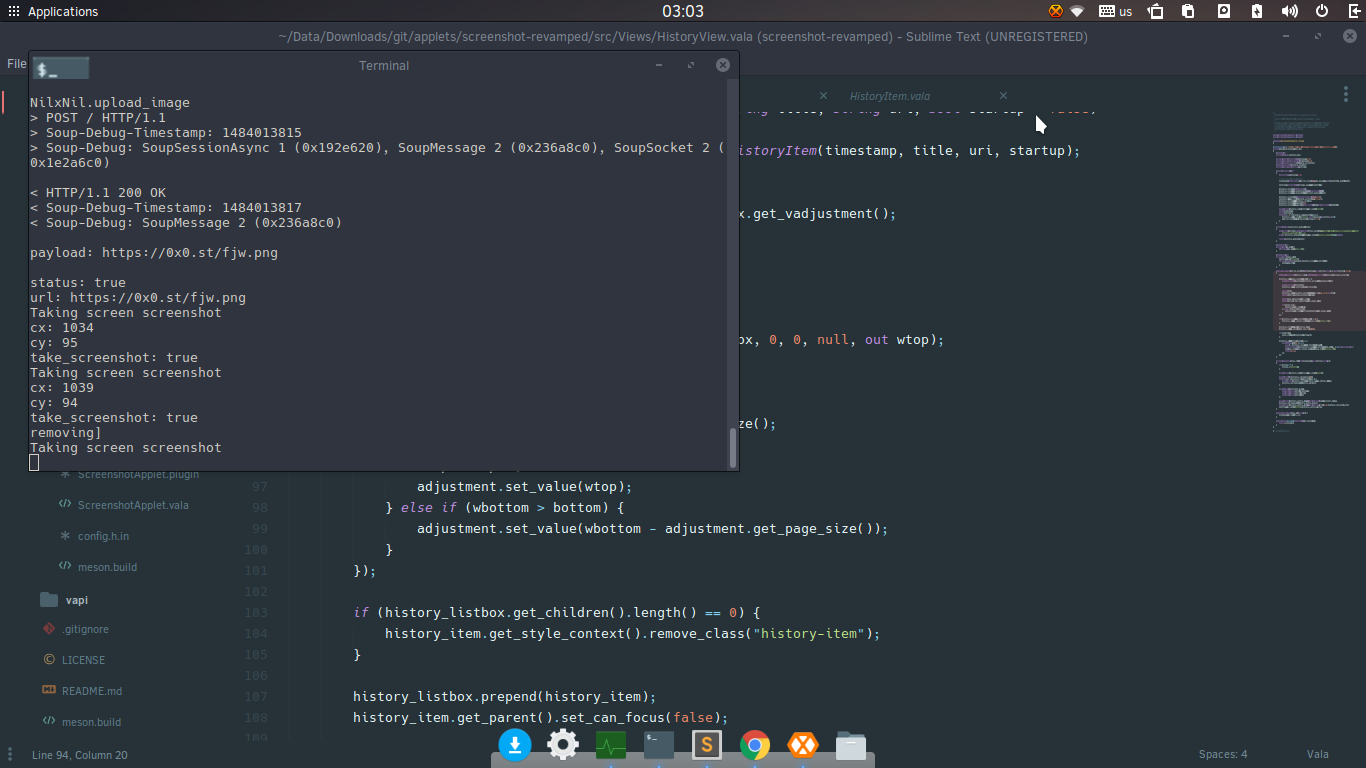Click line number 103 in the gutter
The width and height of the screenshot is (1366, 768).
point(256,613)
